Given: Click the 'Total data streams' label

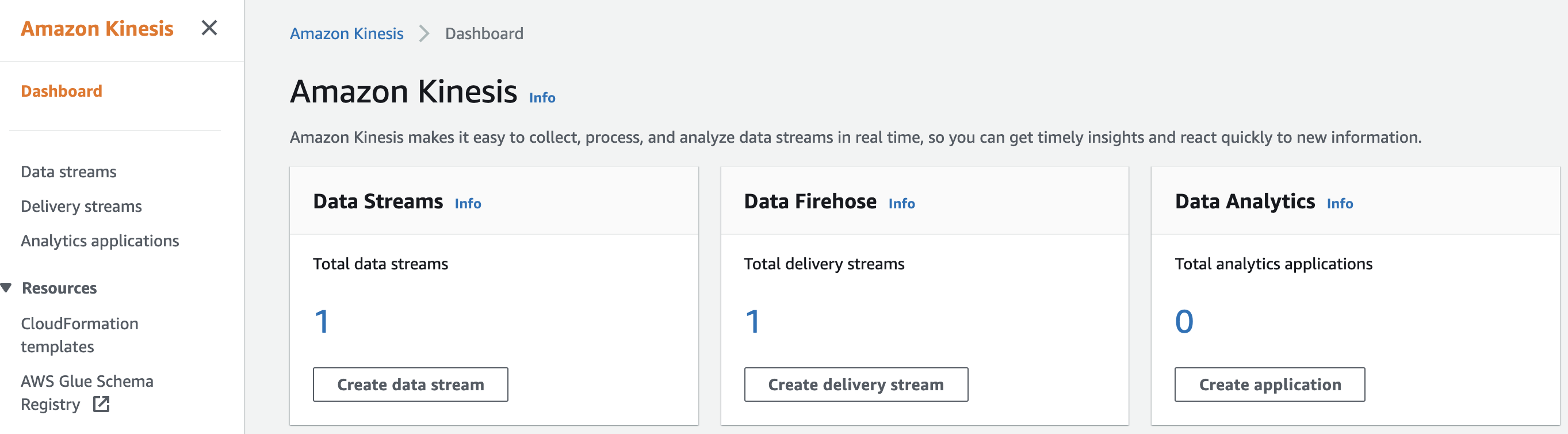Looking at the screenshot, I should 380,264.
